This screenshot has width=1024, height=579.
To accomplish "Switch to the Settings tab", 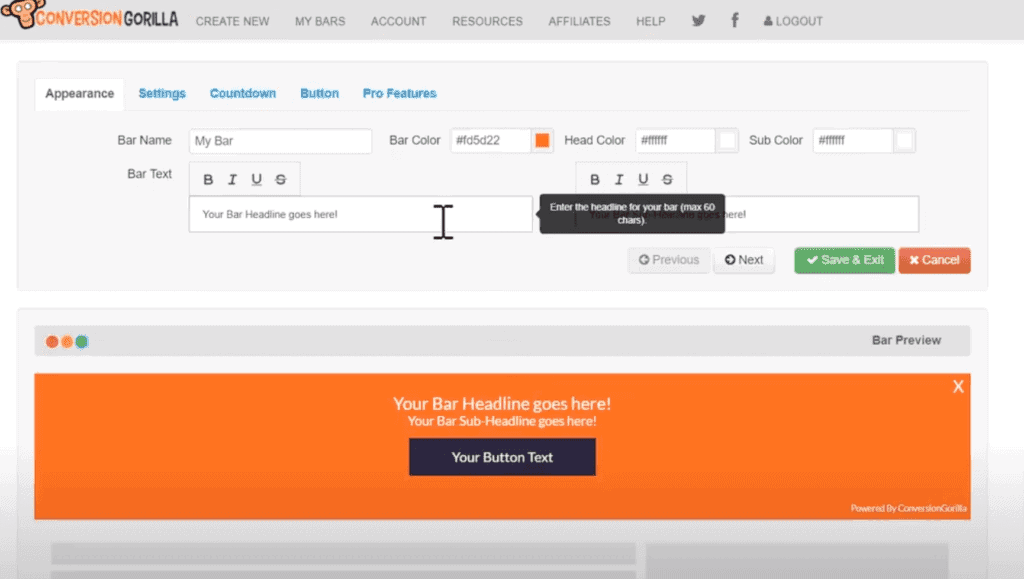I will [162, 93].
